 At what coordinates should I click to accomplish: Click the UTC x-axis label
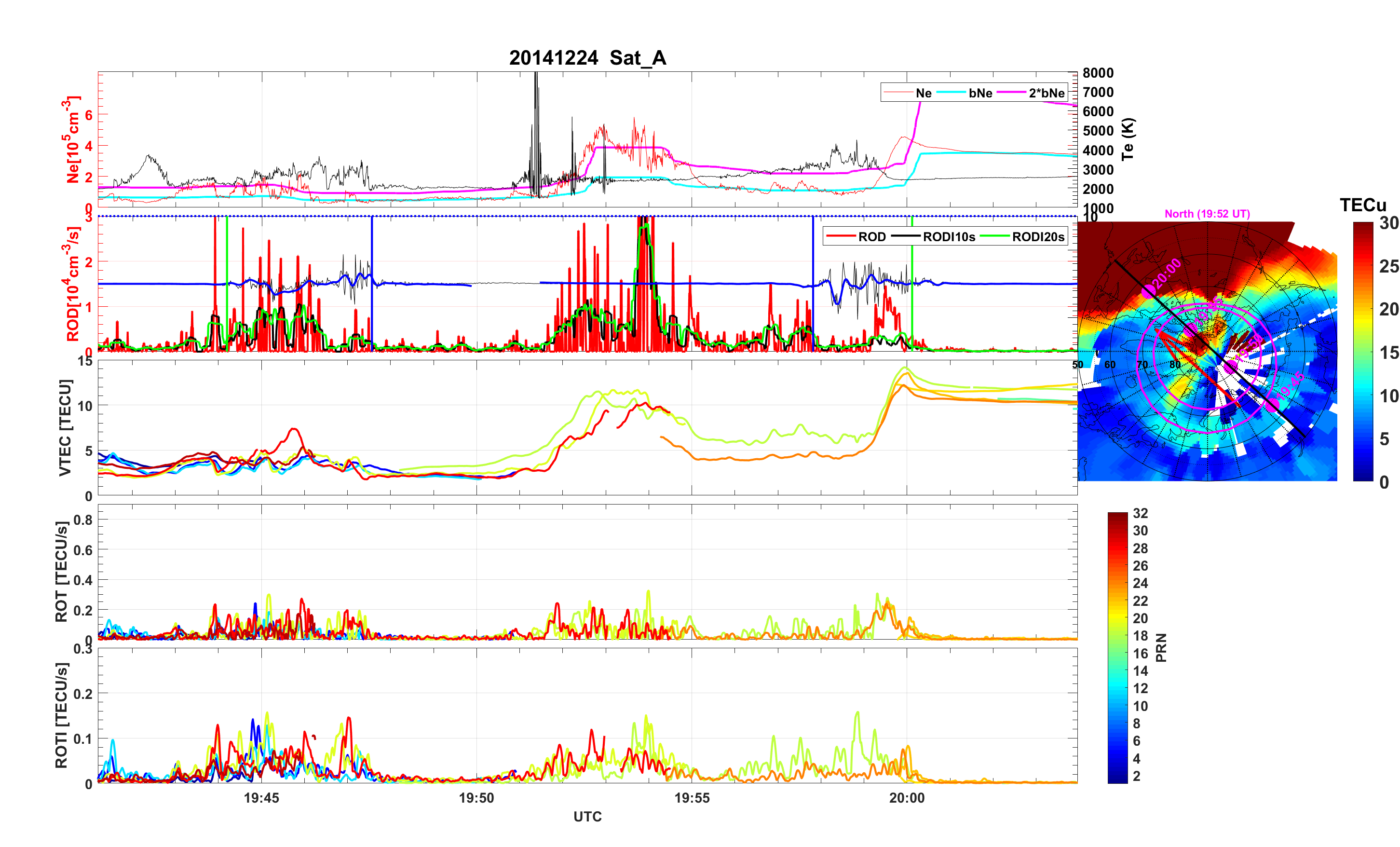(587, 816)
